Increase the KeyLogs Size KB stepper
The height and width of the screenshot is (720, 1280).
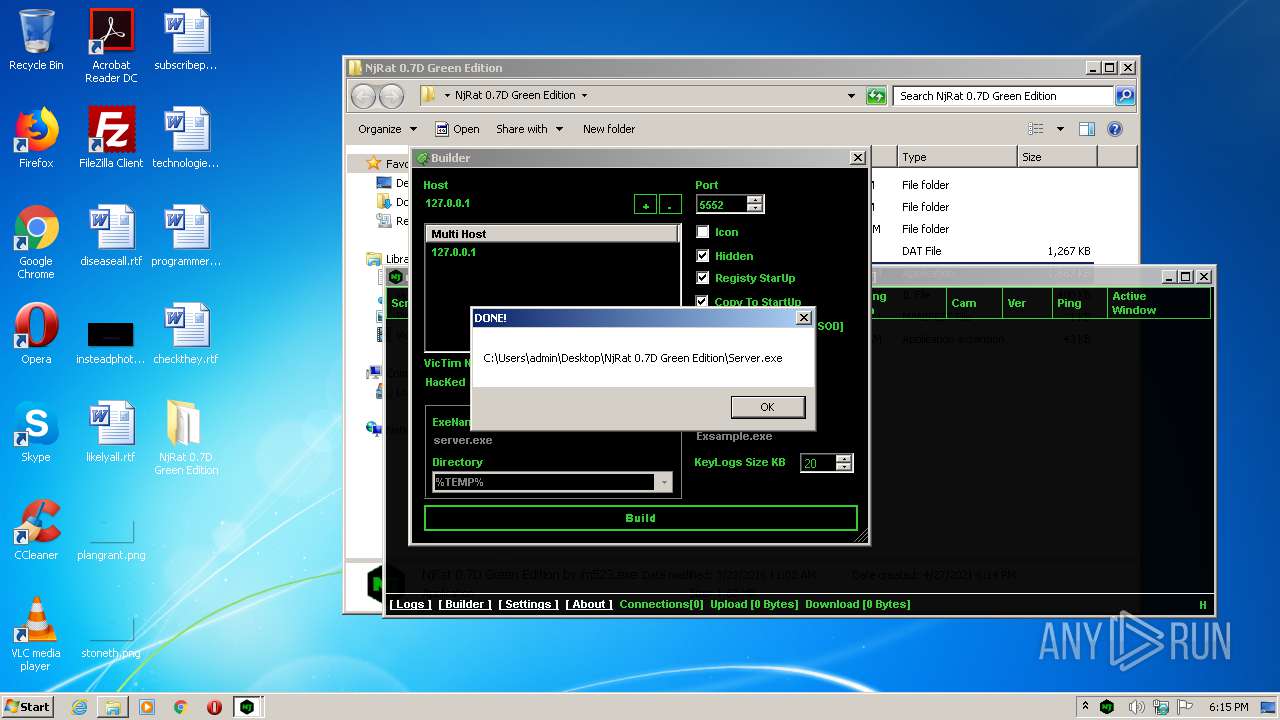point(844,459)
